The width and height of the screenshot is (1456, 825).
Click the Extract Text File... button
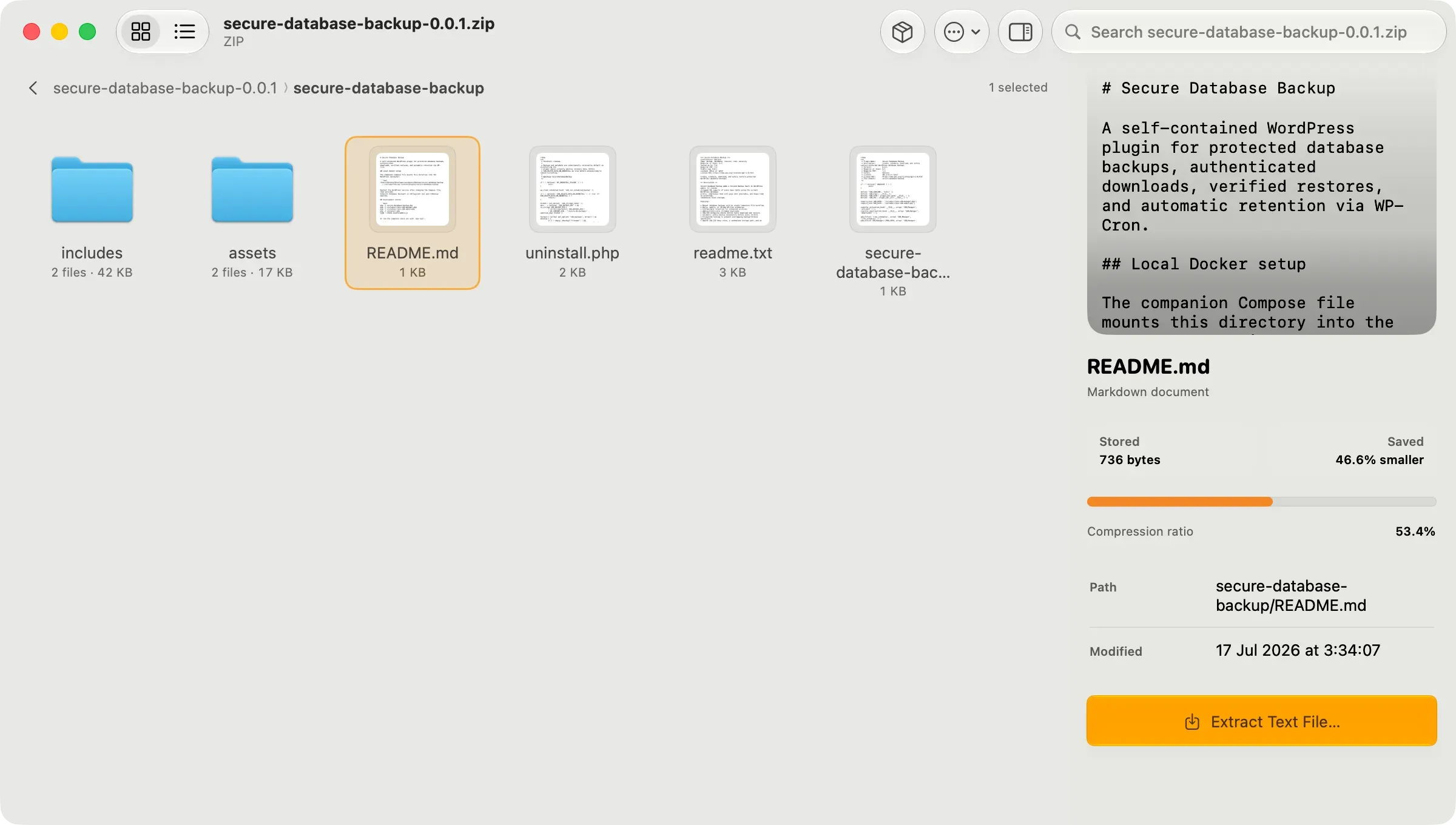(x=1262, y=721)
